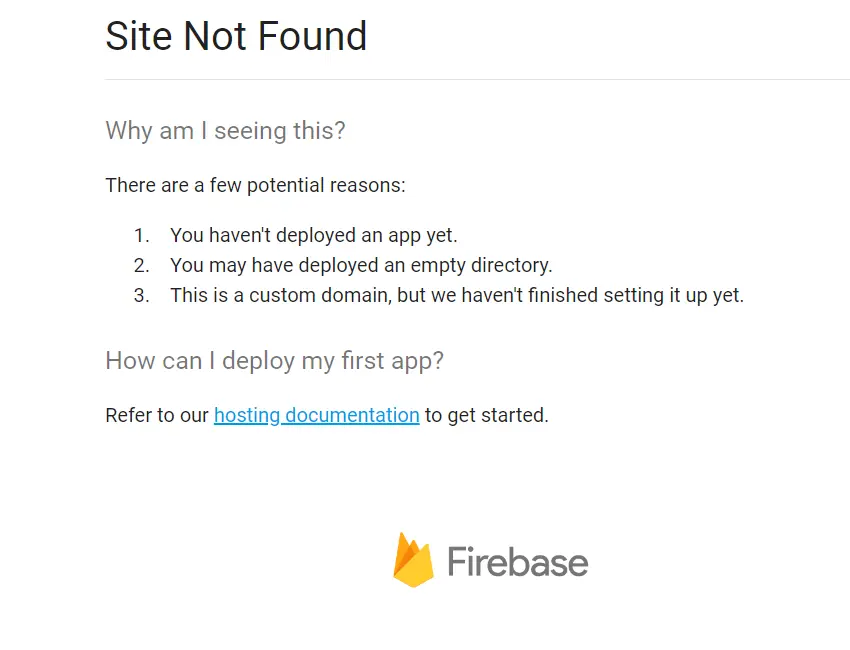This screenshot has height=650, width=850.
Task: Click the horizontal divider below the title
Action: coord(477,79)
